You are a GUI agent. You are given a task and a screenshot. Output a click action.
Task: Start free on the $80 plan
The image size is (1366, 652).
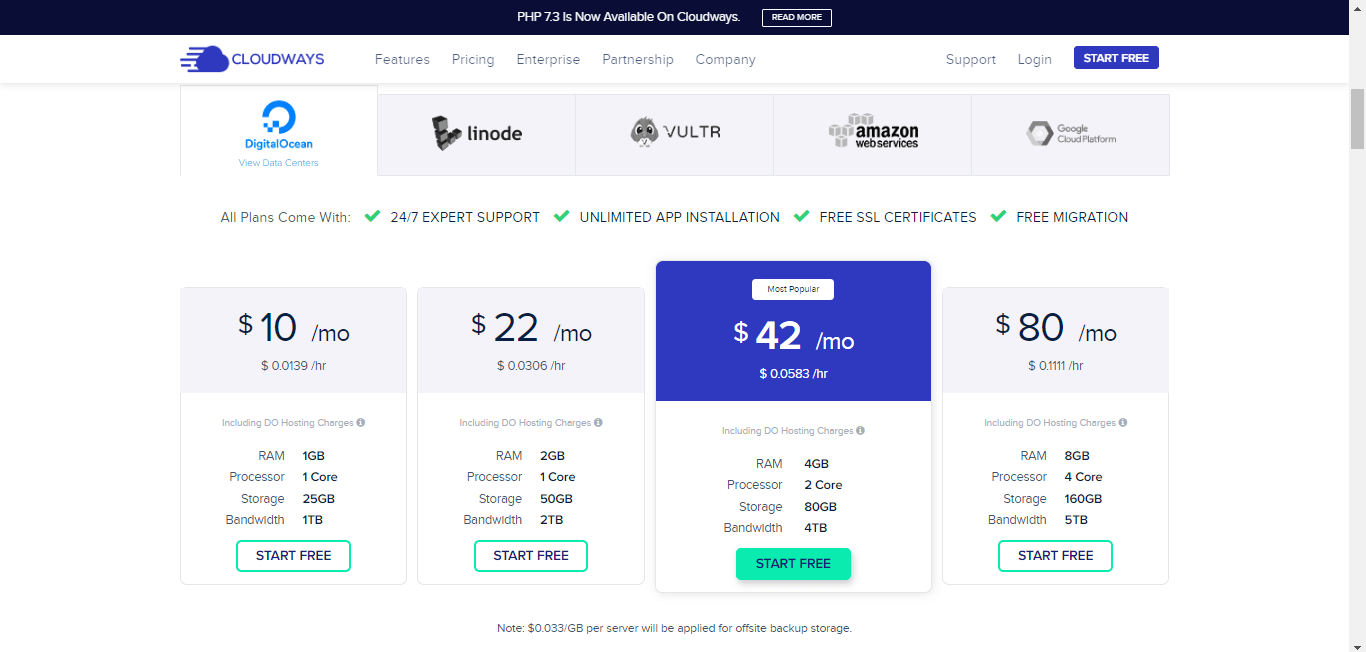1055,556
